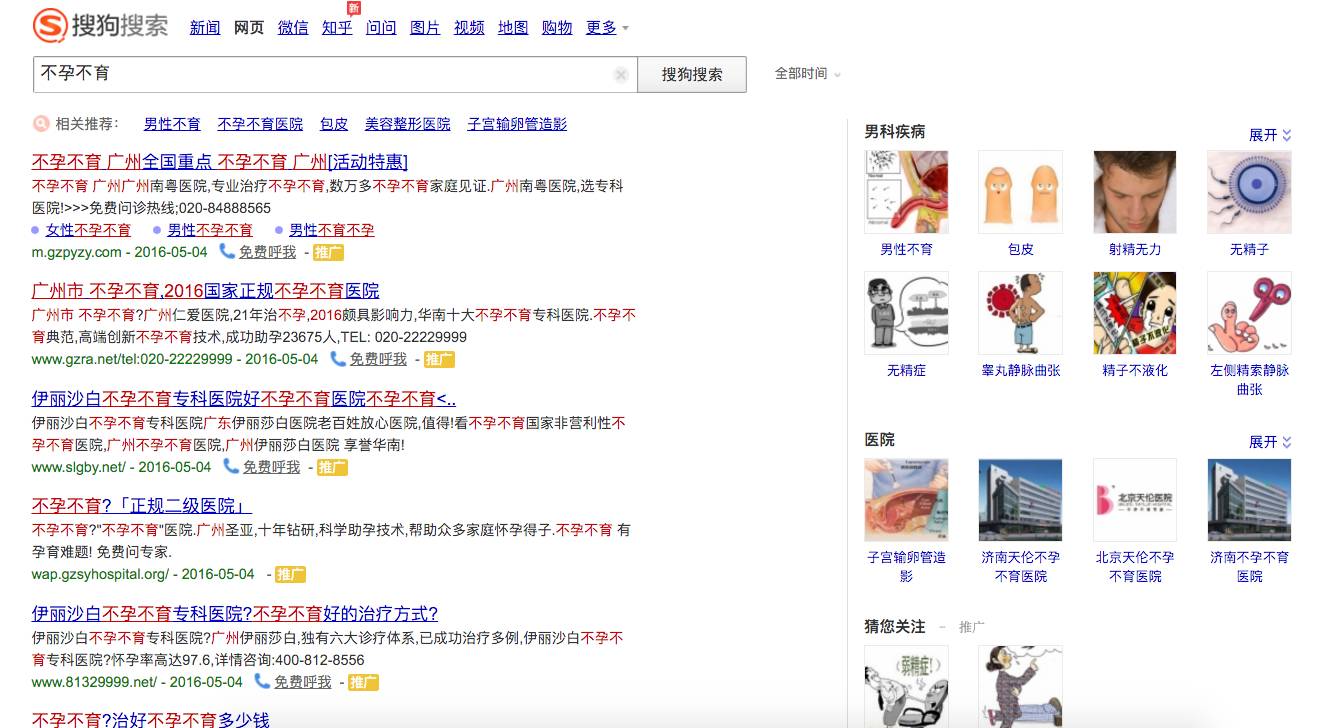The width and height of the screenshot is (1317, 728).
Task: Switch to the 地图 tab
Action: [x=513, y=28]
